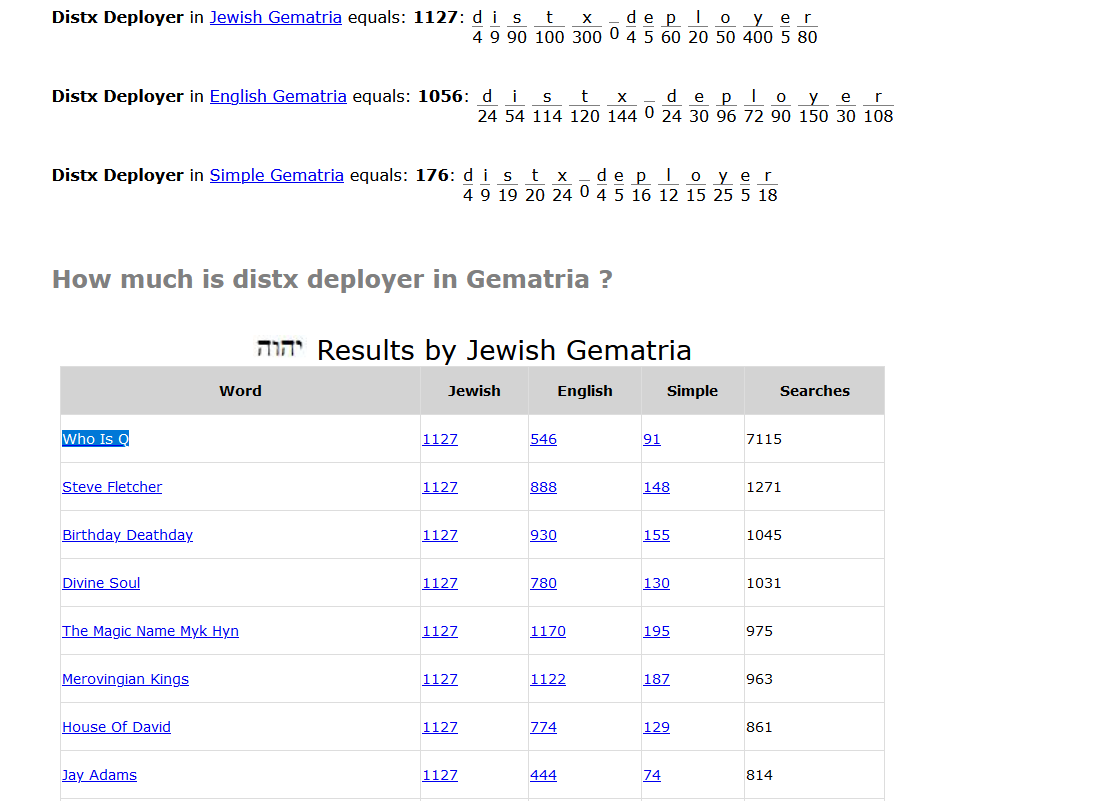The height and width of the screenshot is (801, 1100).
Task: Click English value 774 link
Action: pos(544,727)
